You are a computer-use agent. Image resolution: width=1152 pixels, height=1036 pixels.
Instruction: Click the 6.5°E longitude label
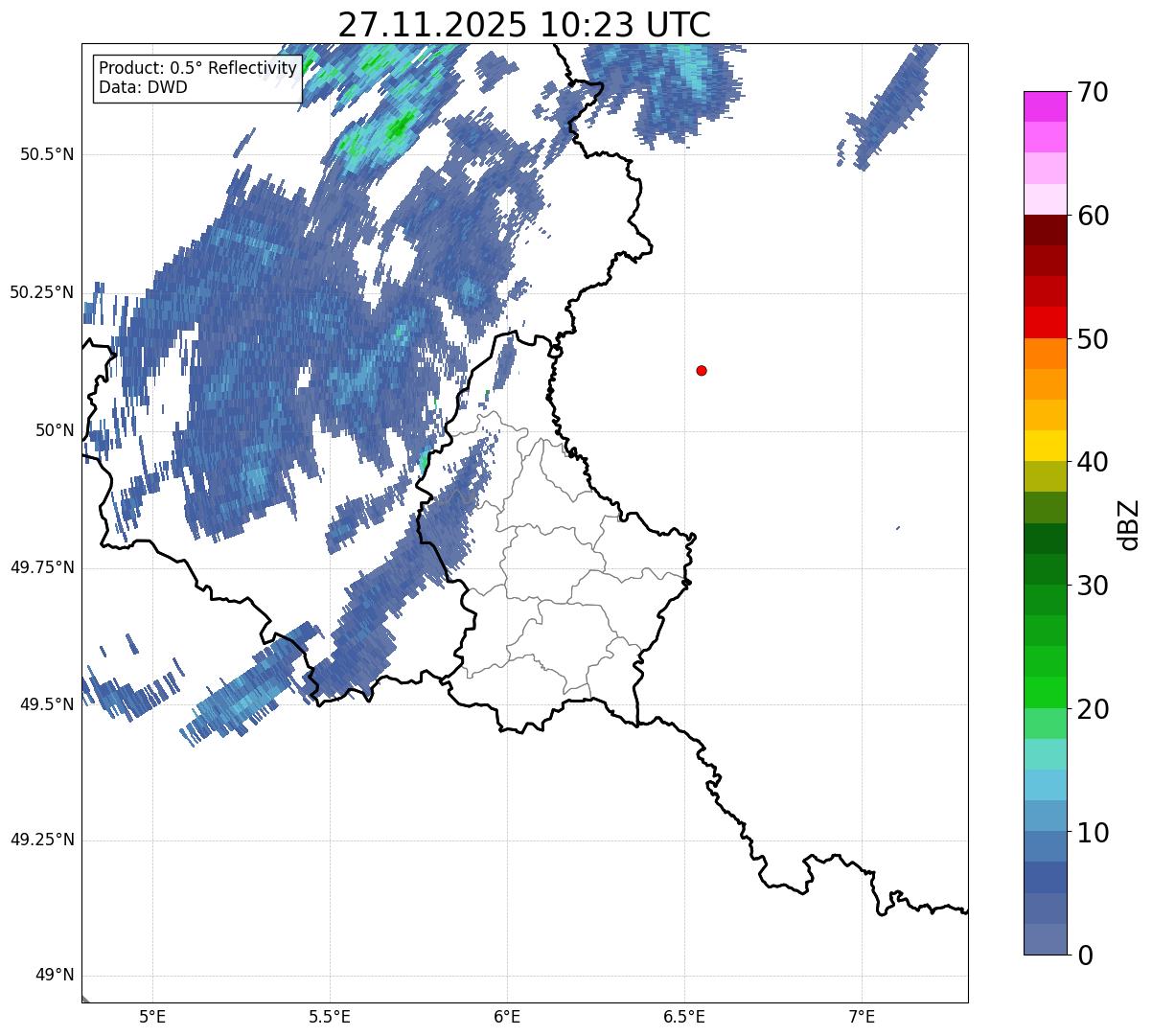click(684, 1016)
